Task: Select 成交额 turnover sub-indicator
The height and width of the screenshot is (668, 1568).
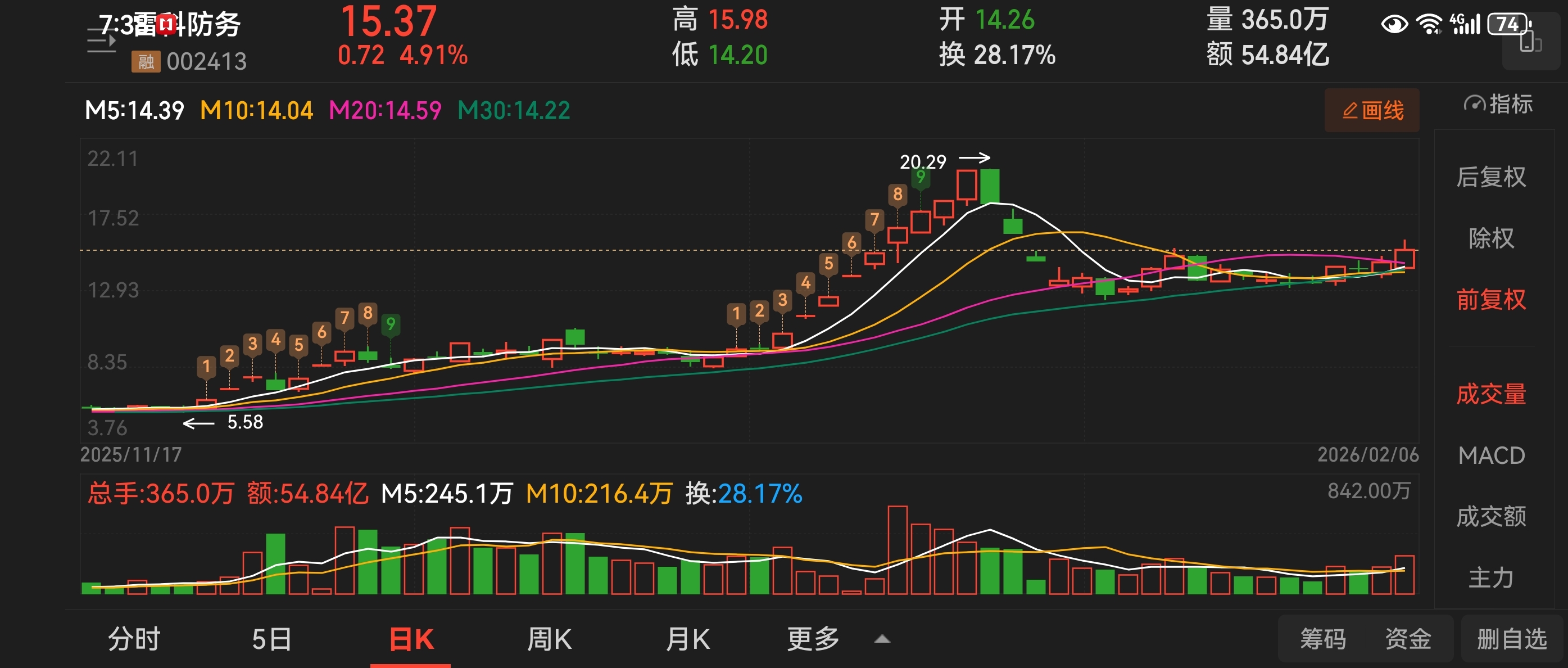Action: 1490,516
